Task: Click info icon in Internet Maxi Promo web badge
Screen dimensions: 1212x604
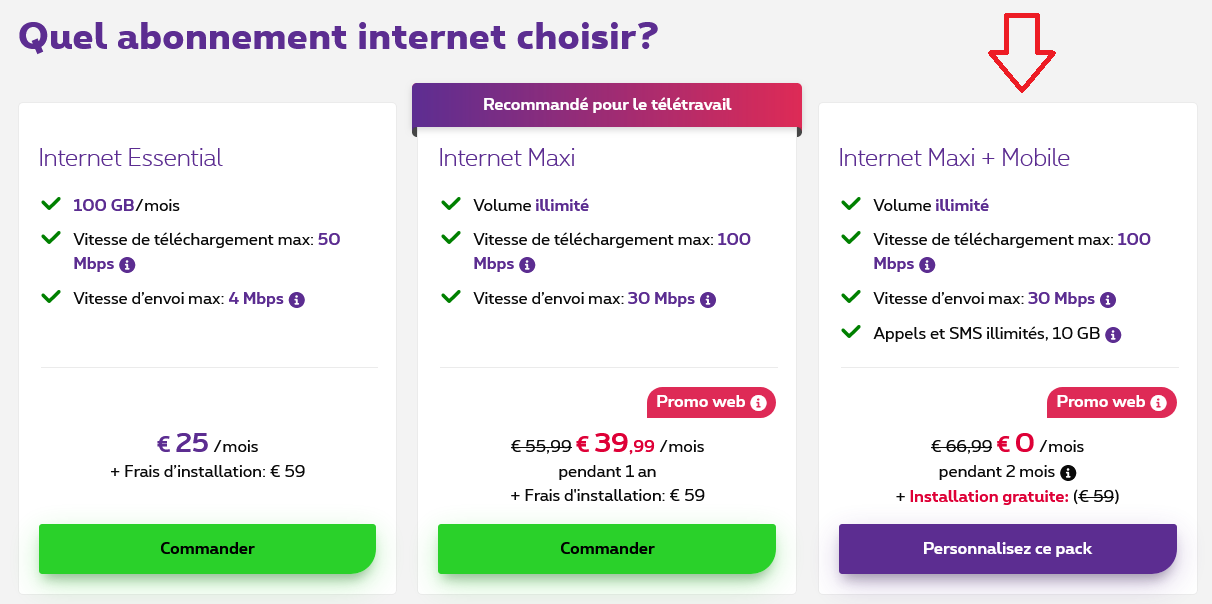Action: point(758,403)
